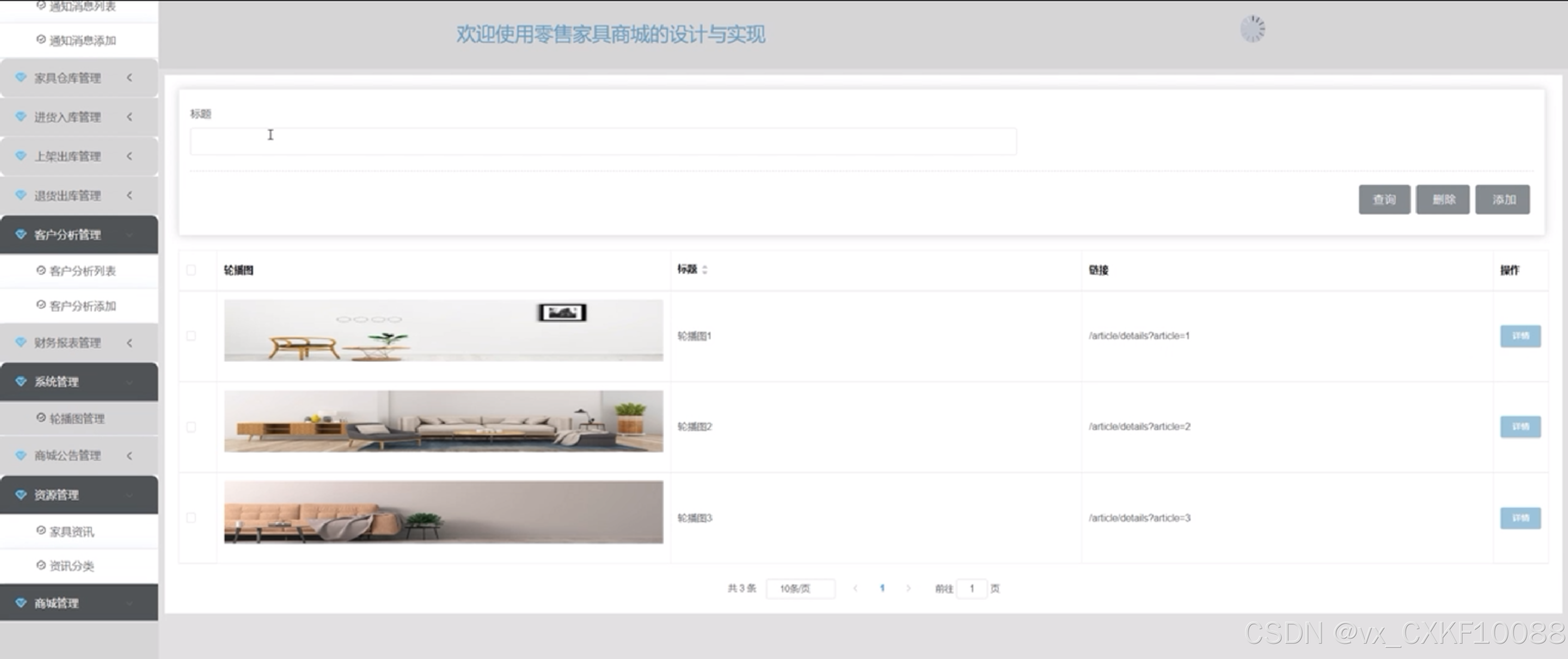Open 资讯分类 menu item
The width and height of the screenshot is (1568, 659).
click(71, 566)
